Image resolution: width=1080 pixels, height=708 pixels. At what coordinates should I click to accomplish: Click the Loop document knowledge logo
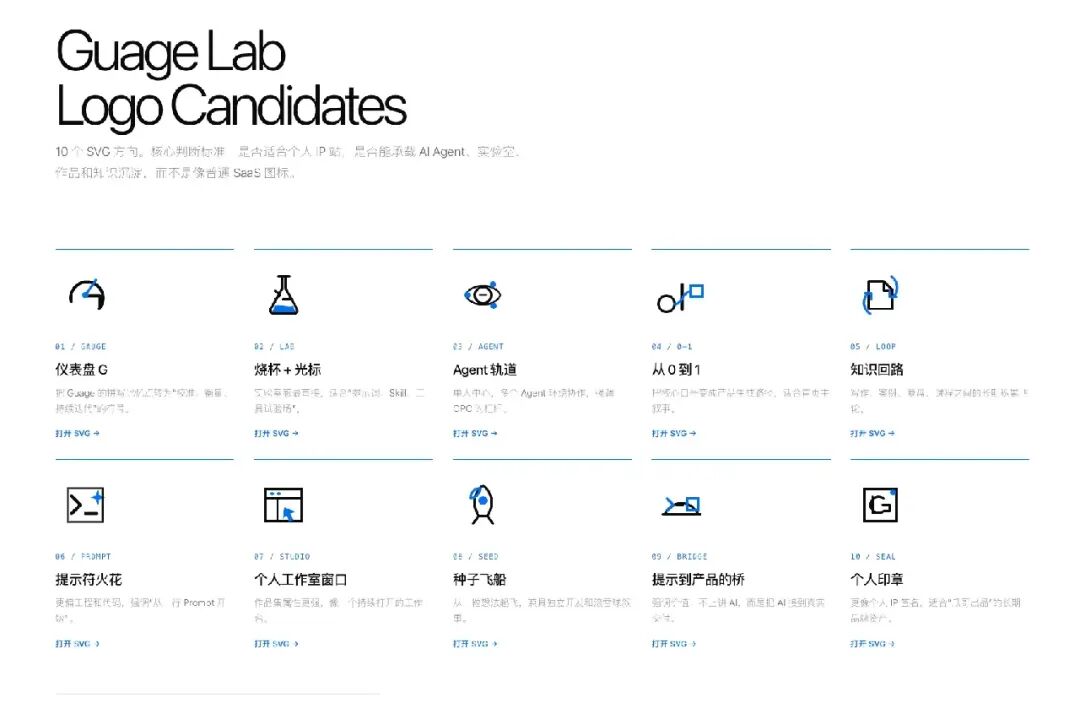tap(880, 295)
